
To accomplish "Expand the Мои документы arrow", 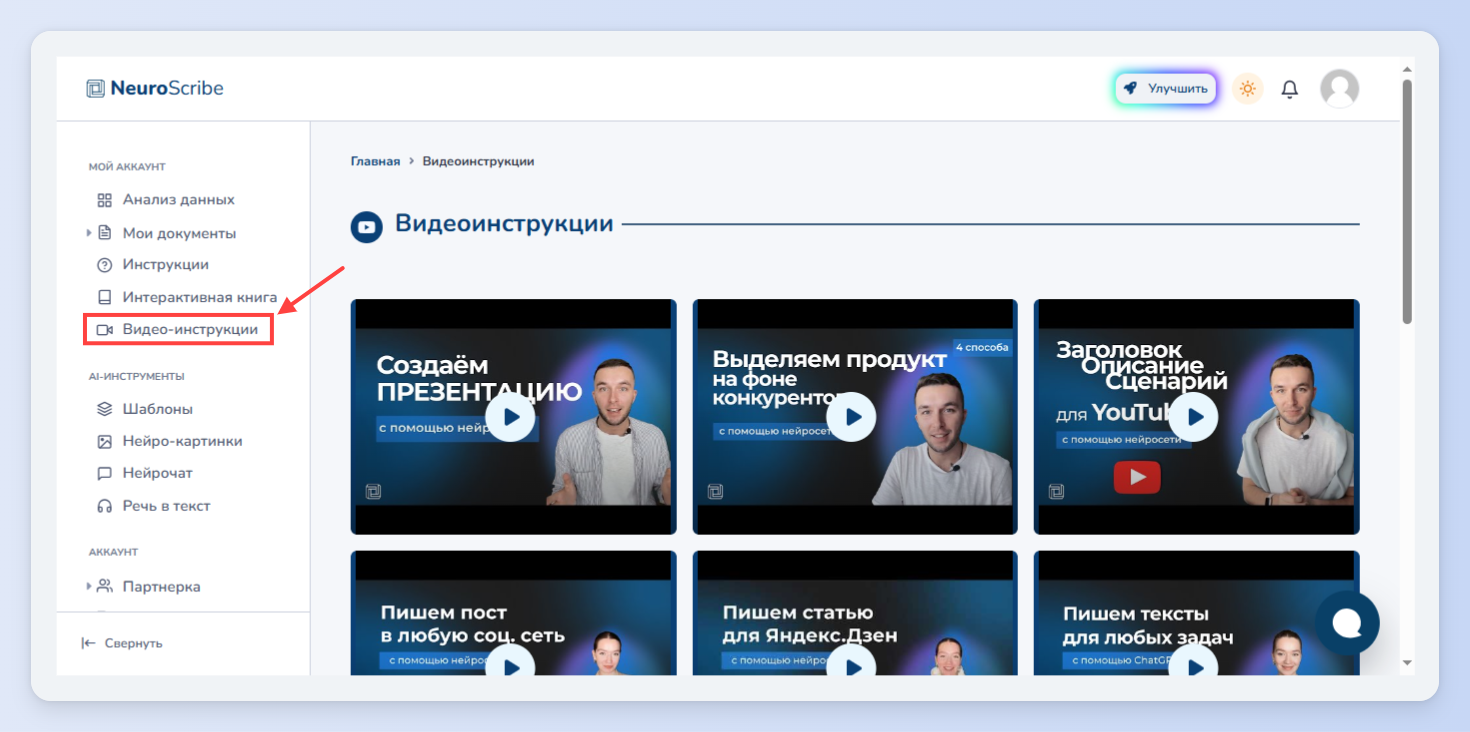I will click(x=89, y=233).
